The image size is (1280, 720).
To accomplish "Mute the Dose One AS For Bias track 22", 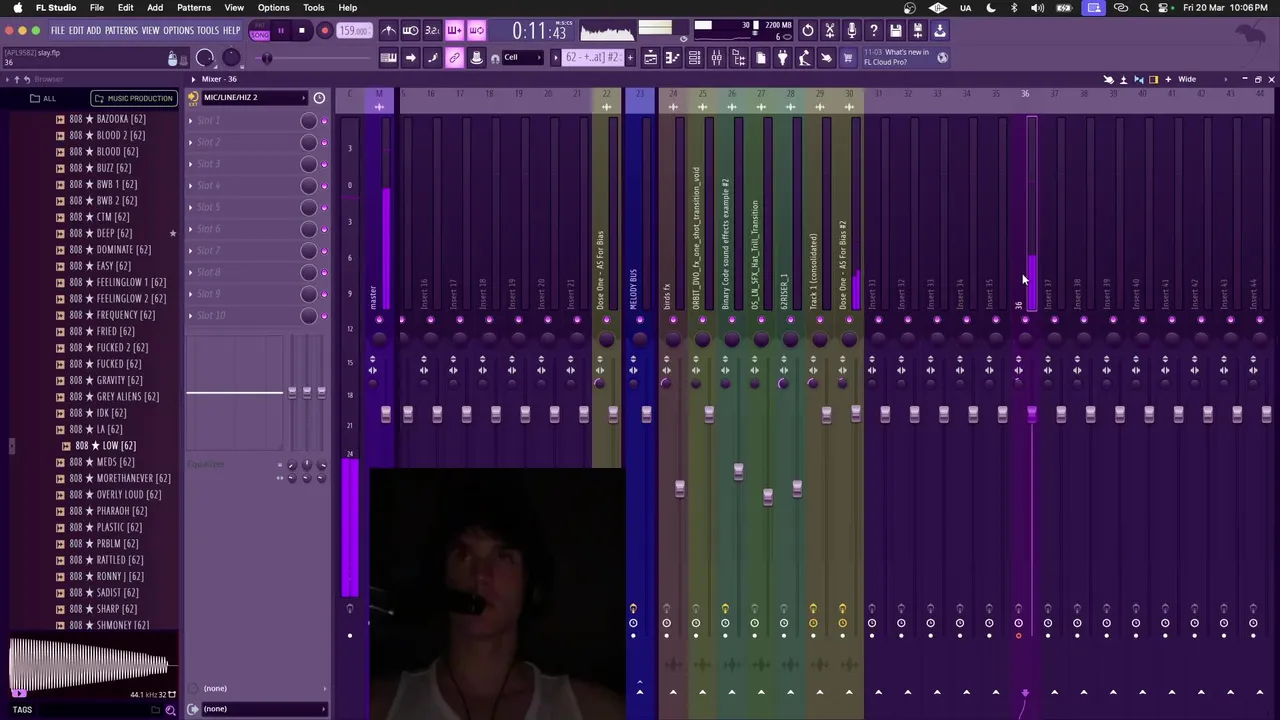I will pos(606,320).
